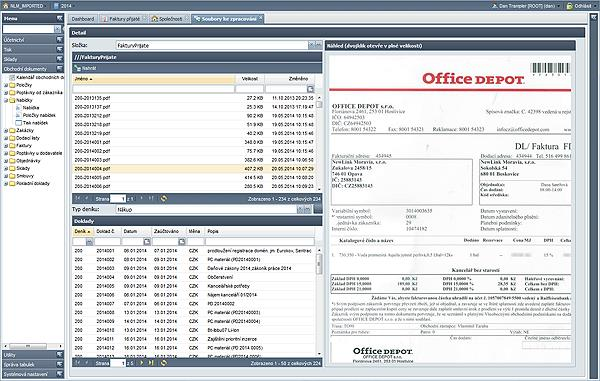600x381 pixels.
Task: Sort files by the Jméno column
Action: click(153, 79)
